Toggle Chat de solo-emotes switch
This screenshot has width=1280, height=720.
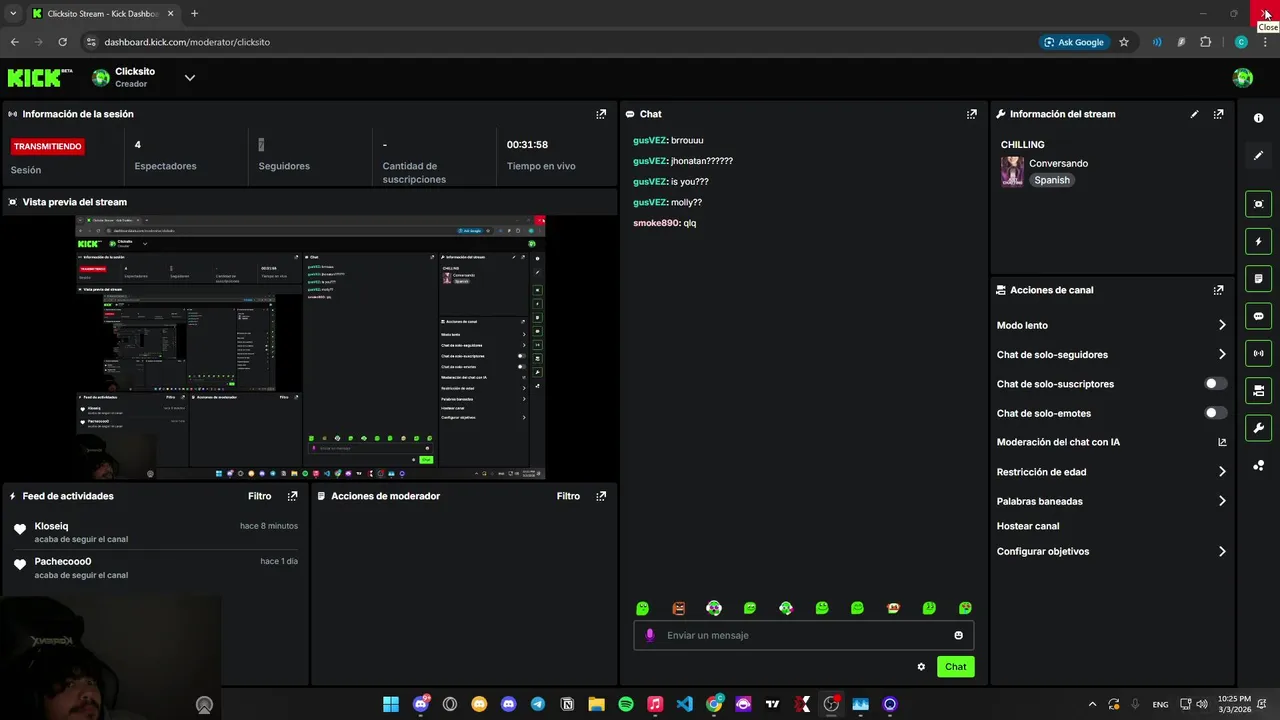pyautogui.click(x=1216, y=413)
